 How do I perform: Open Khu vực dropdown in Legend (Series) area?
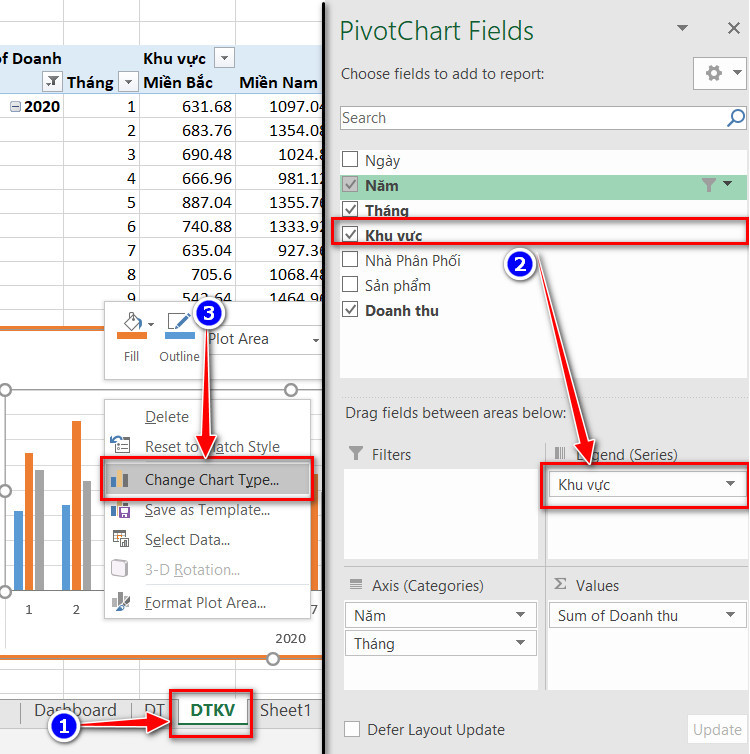730,484
